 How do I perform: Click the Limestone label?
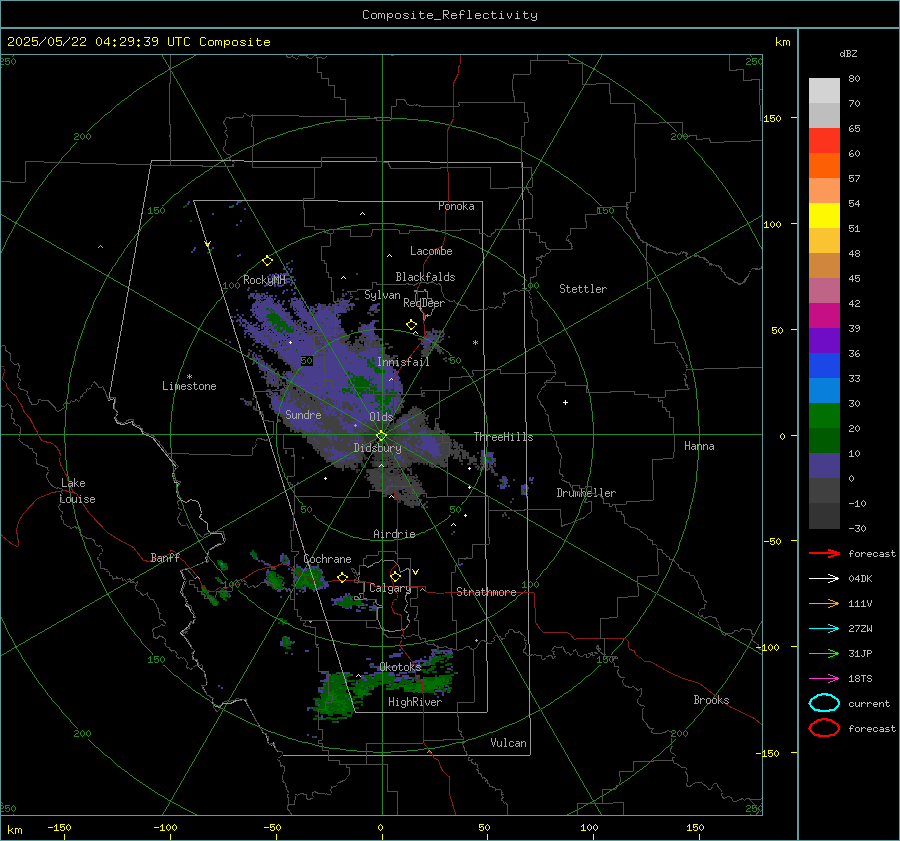point(189,386)
